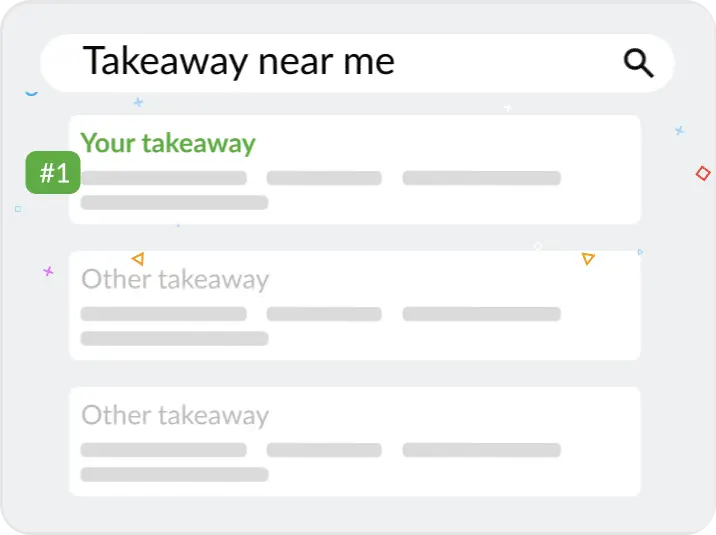Click the green #1 rank badge
Viewport: 716px width, 535px height.
(x=53, y=173)
